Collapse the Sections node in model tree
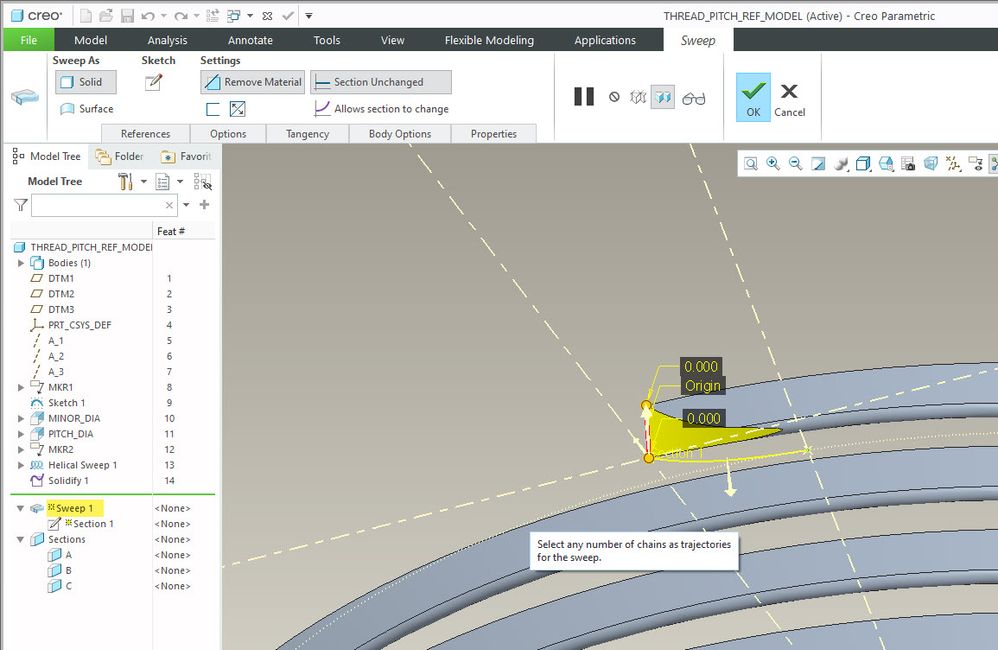 coord(21,540)
